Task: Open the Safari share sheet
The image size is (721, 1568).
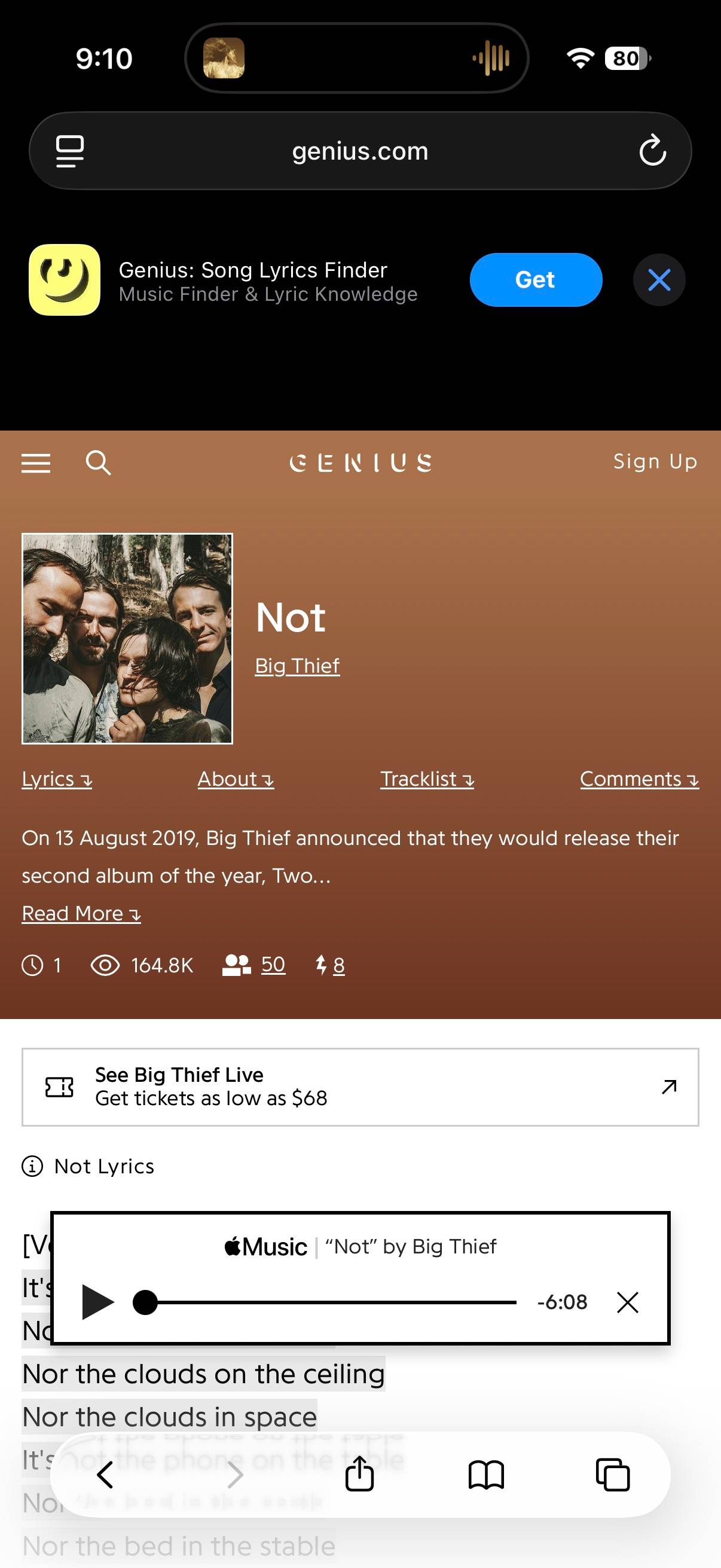Action: pyautogui.click(x=359, y=1474)
